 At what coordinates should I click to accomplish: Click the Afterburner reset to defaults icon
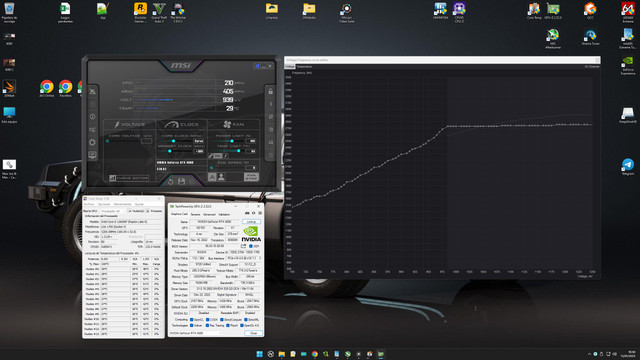[x=170, y=182]
